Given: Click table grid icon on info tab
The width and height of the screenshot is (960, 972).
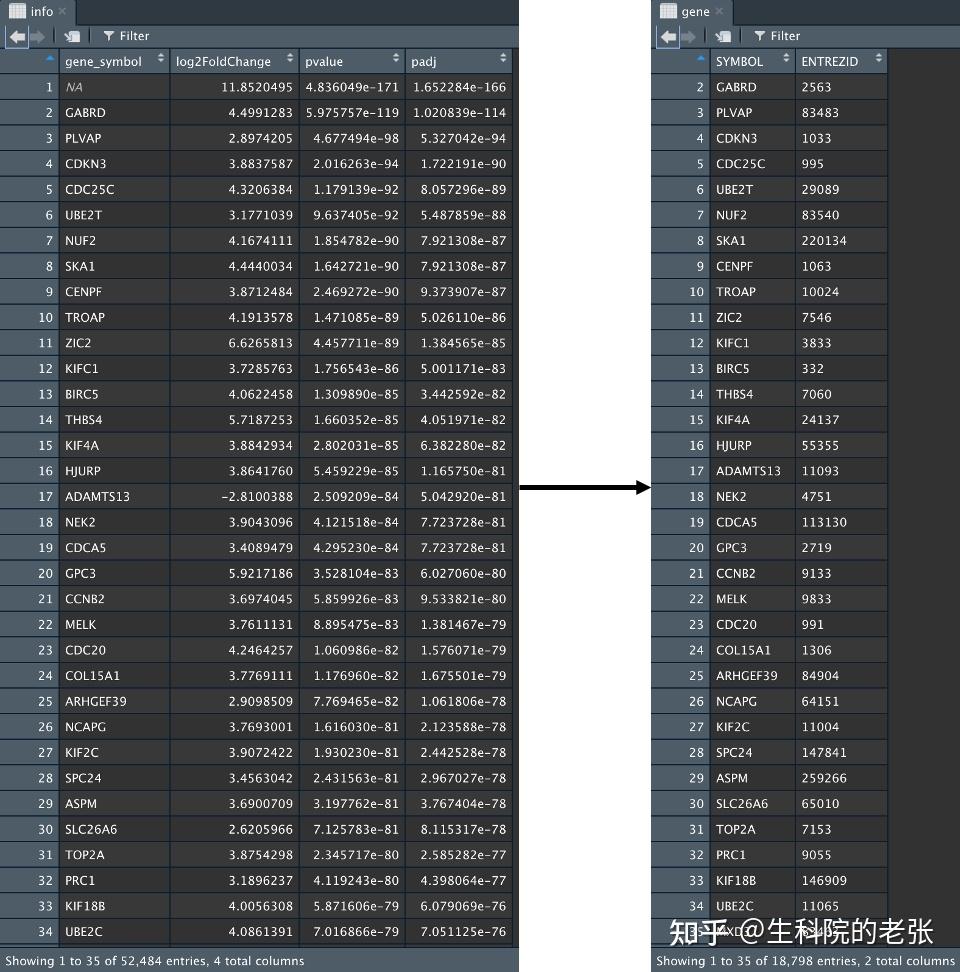Looking at the screenshot, I should point(17,11).
